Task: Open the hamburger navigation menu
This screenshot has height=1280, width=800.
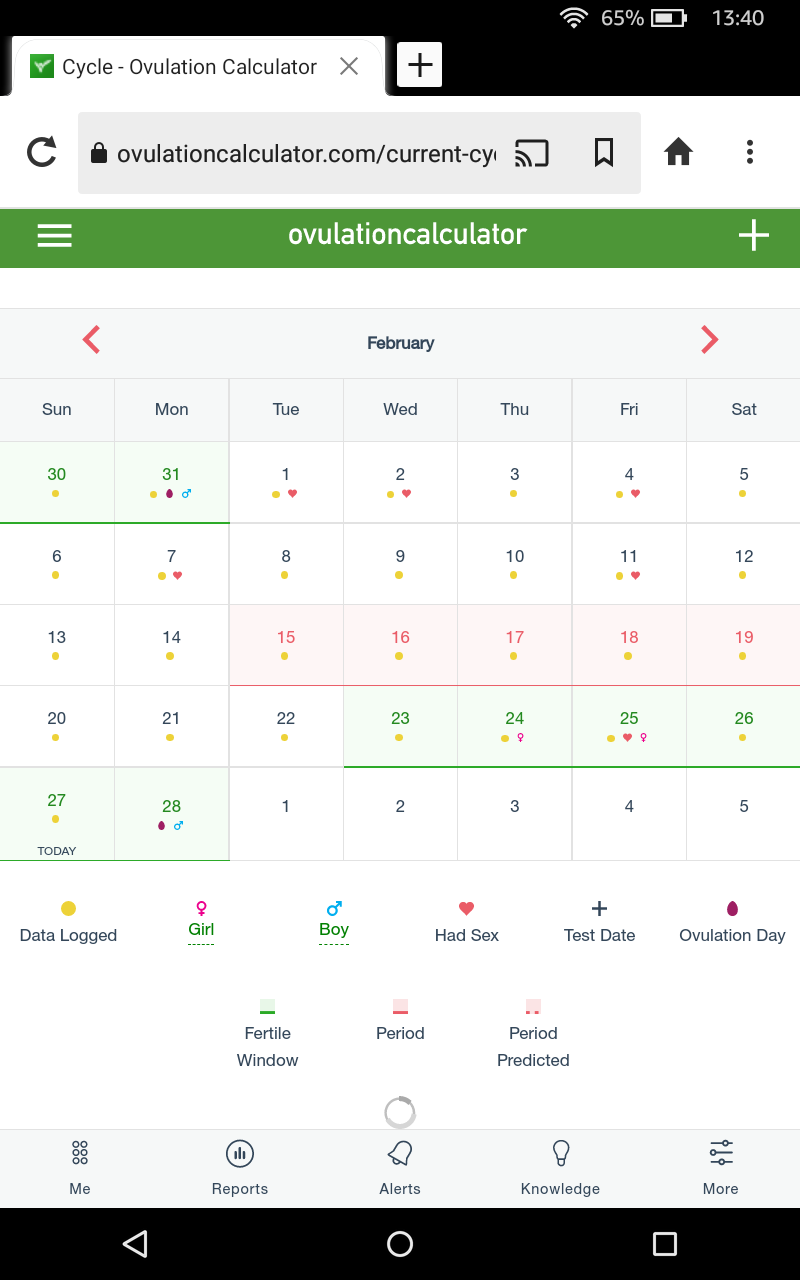Action: coord(54,235)
